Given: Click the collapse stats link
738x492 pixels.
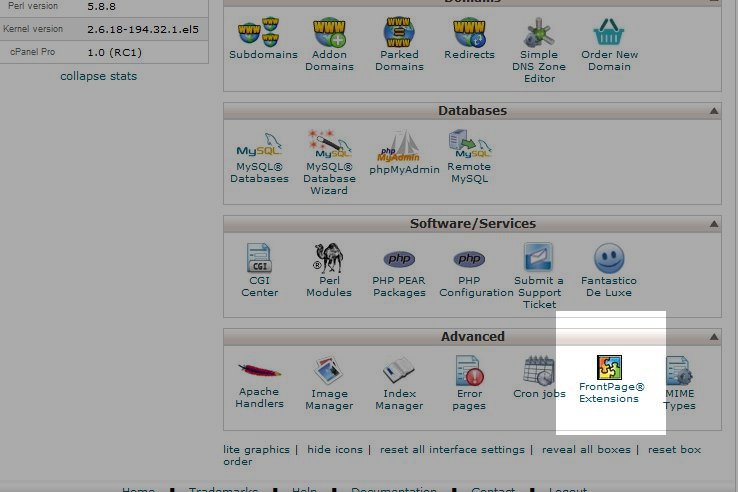Looking at the screenshot, I should (98, 76).
